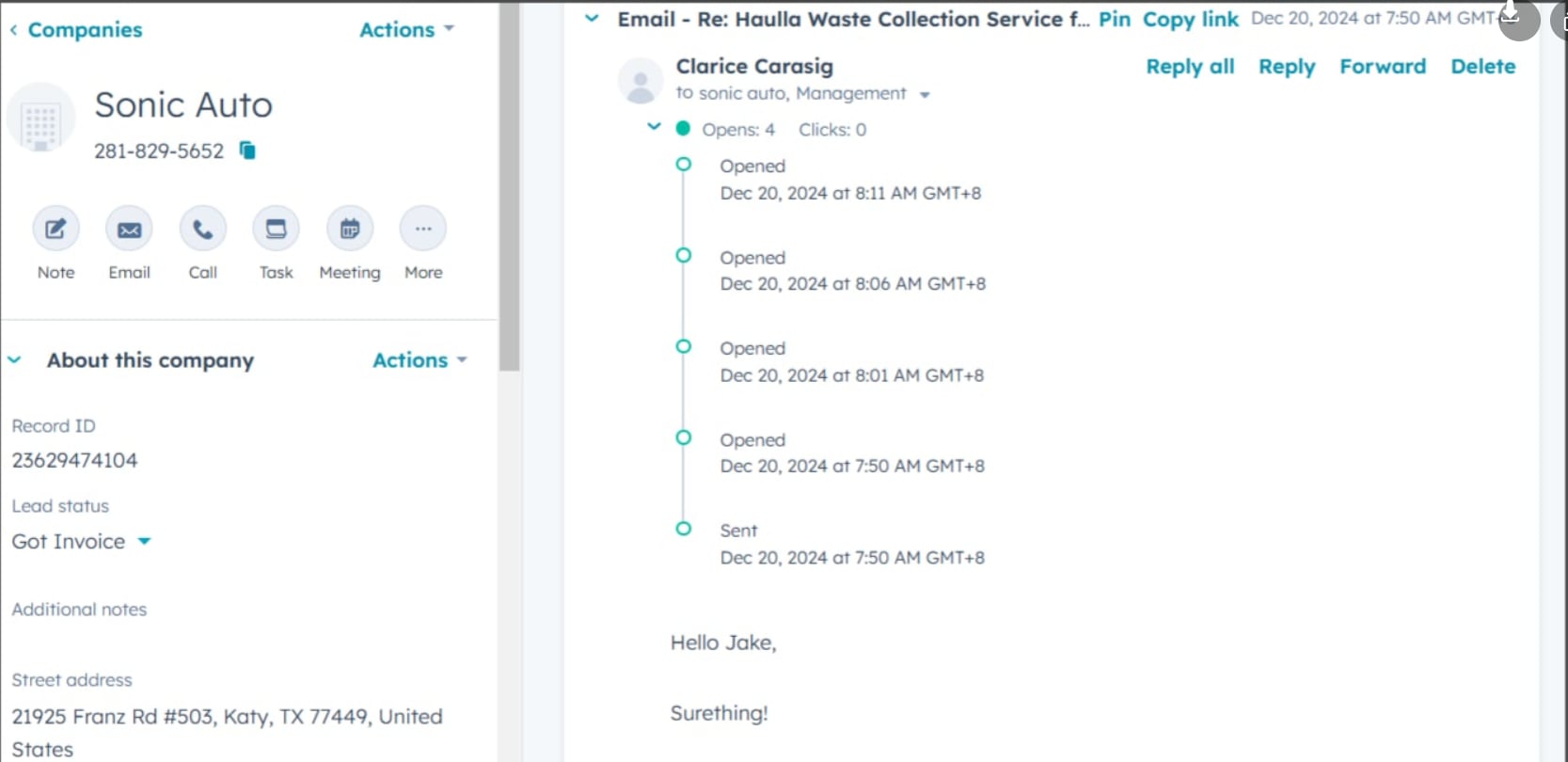Create a Note for Sonic Auto
Screen dimensions: 1568x762
[x=55, y=229]
